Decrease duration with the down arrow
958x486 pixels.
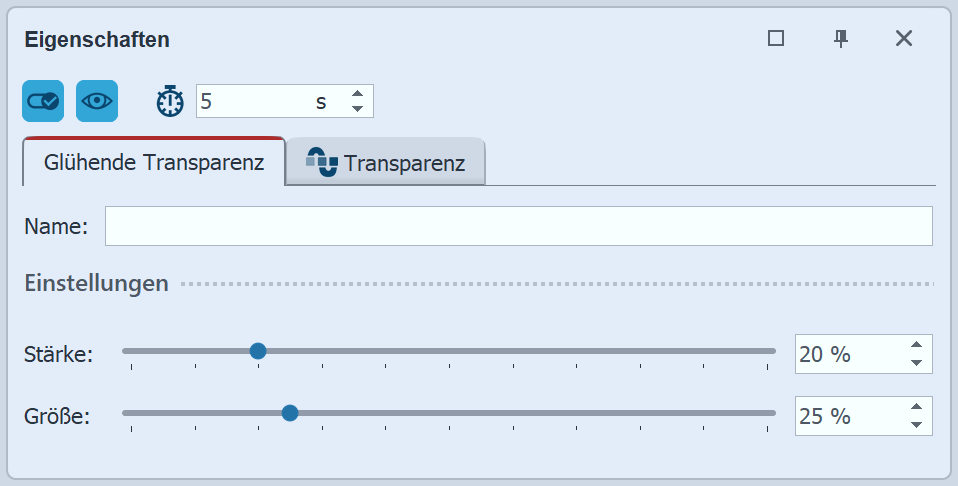click(357, 109)
